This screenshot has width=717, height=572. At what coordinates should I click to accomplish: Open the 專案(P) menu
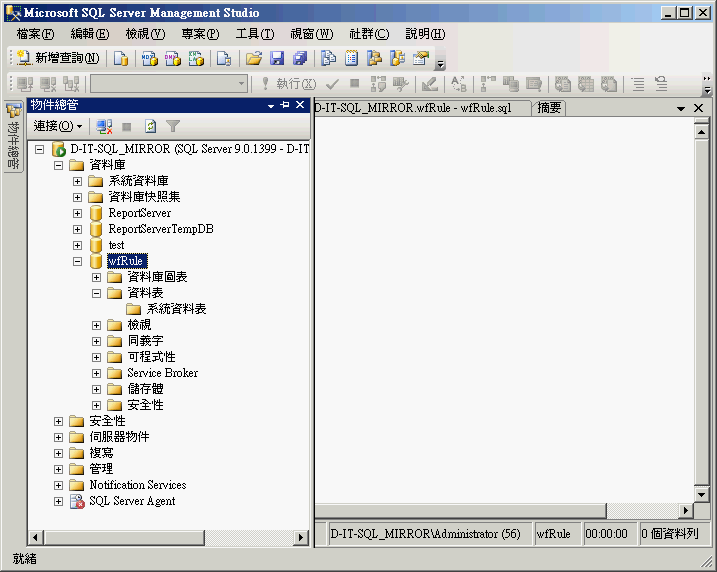[x=200, y=34]
